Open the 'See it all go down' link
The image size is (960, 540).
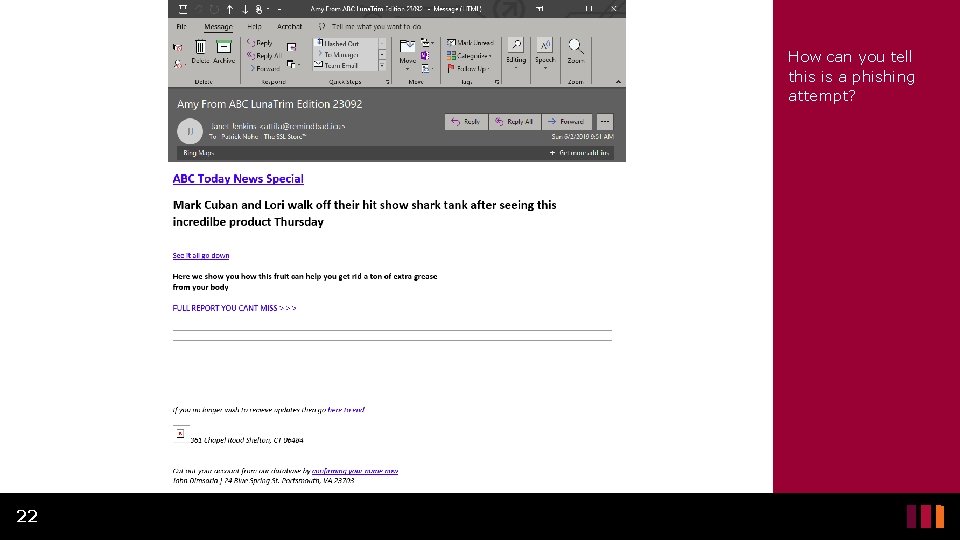201,255
